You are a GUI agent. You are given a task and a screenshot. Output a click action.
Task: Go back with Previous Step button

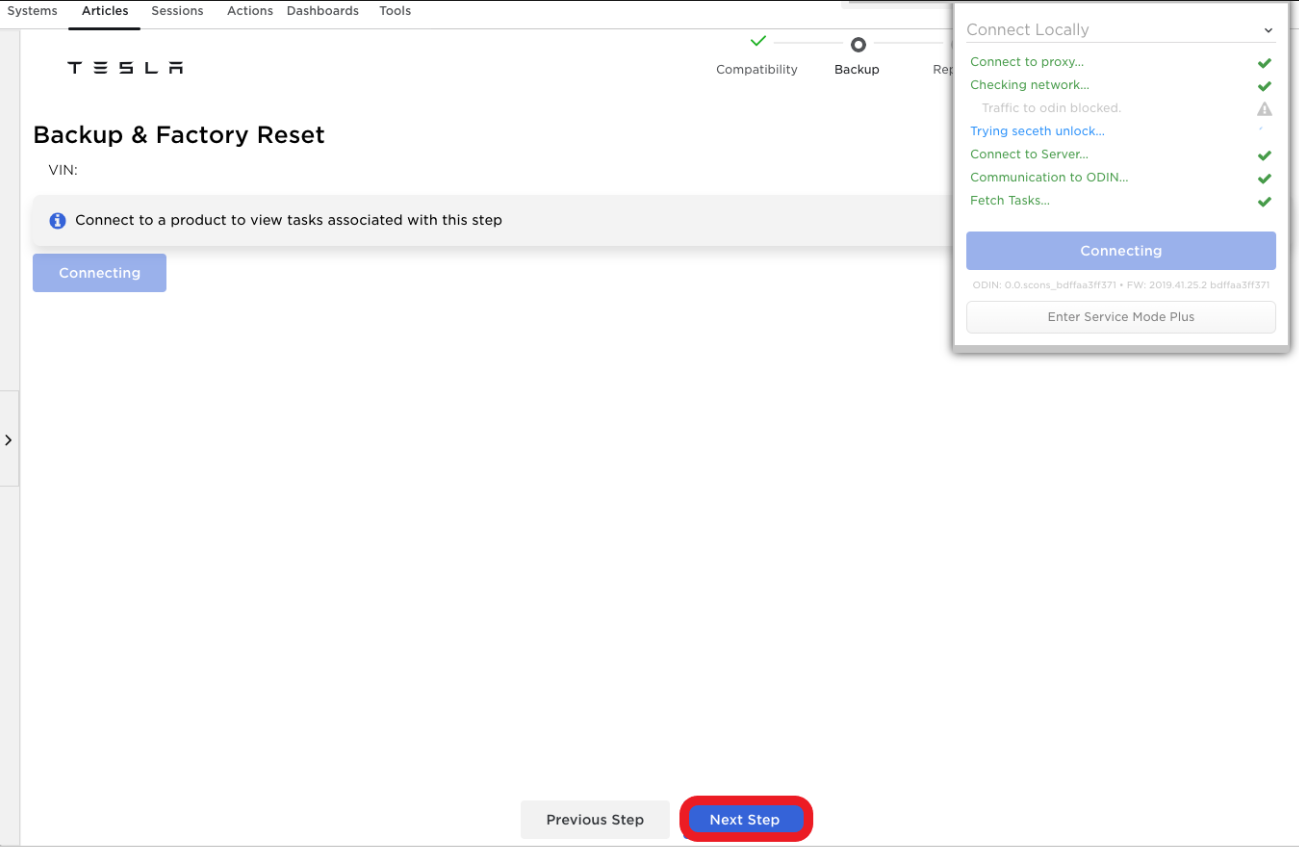(595, 820)
